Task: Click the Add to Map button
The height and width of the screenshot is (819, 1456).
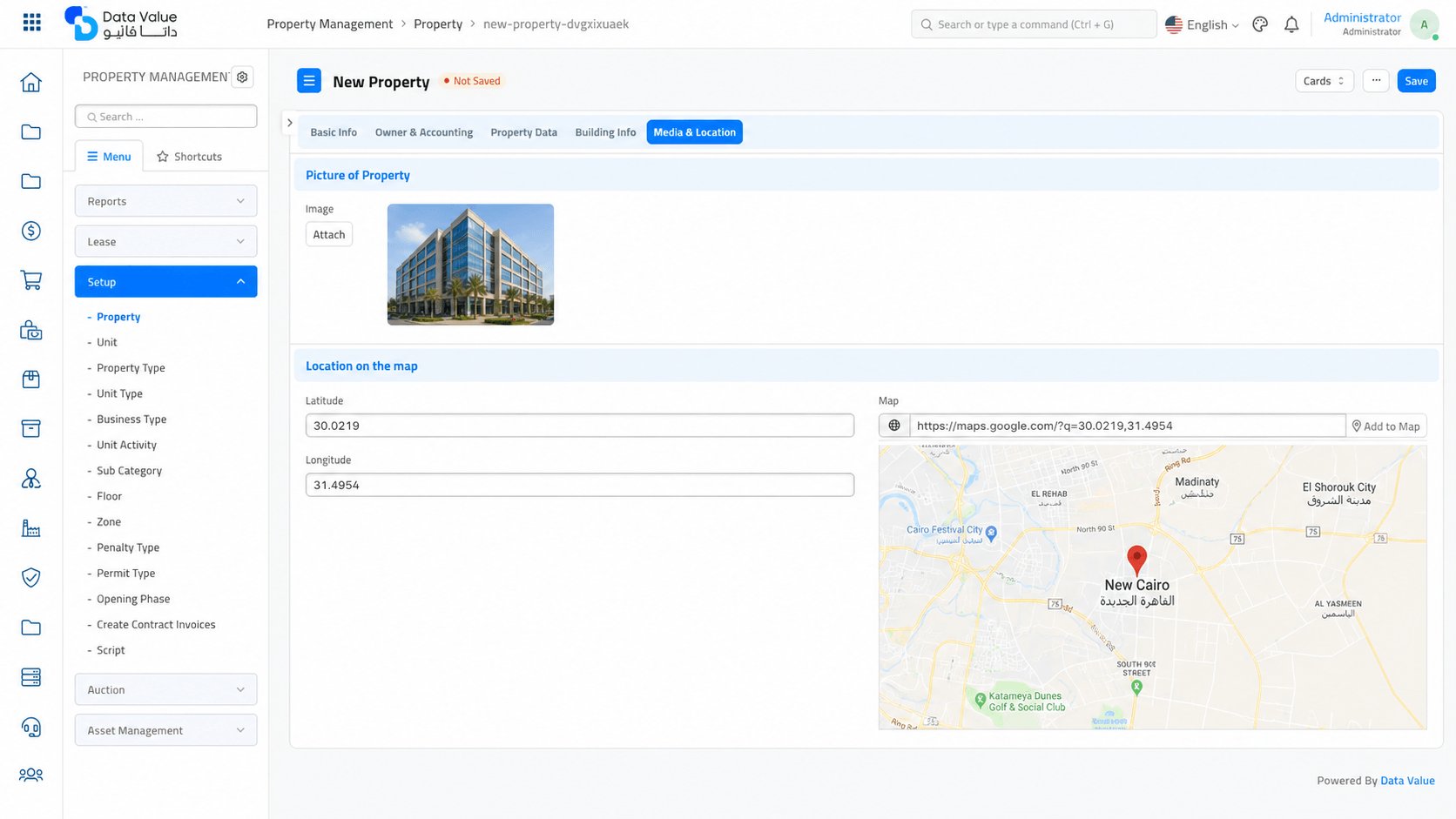Action: pyautogui.click(x=1386, y=426)
